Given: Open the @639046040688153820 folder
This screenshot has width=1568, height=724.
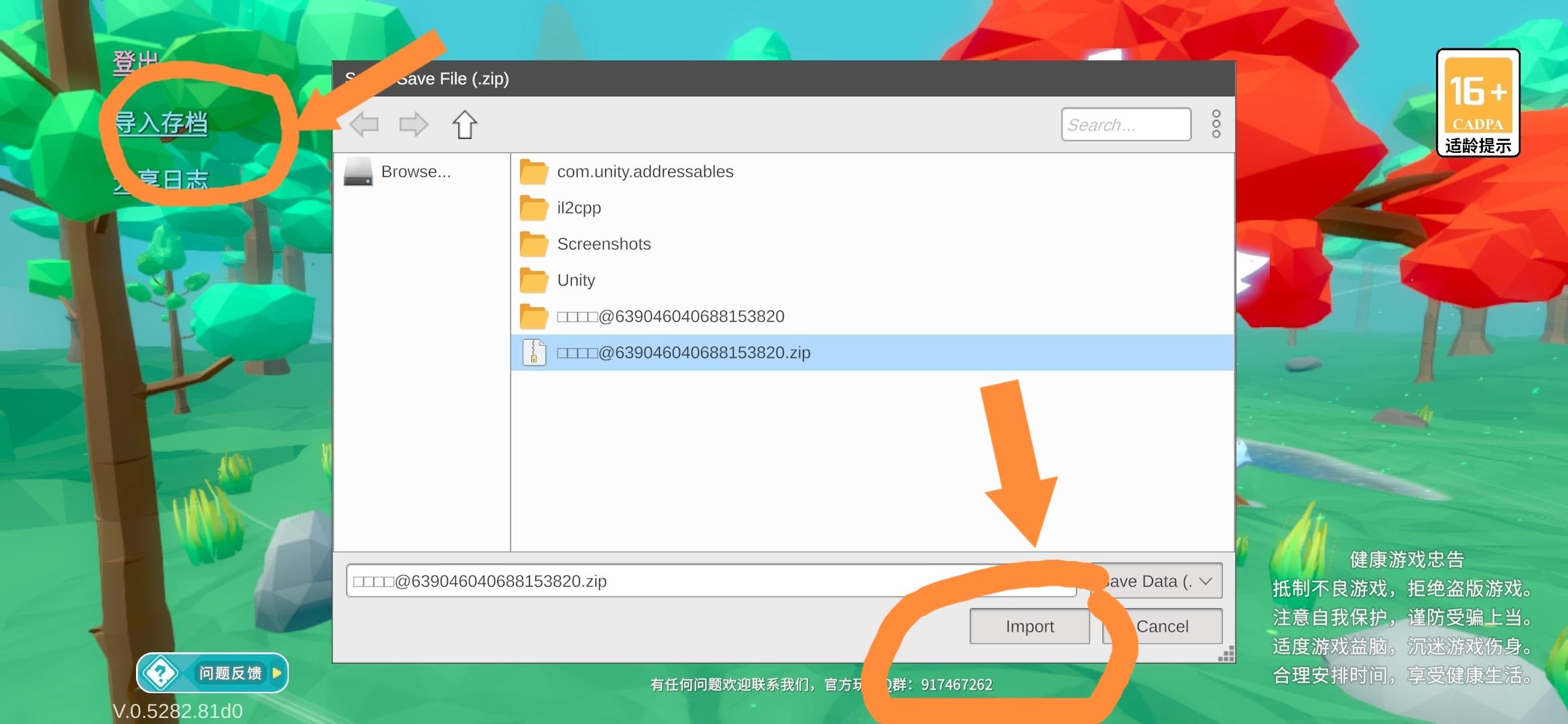Looking at the screenshot, I should pos(670,316).
